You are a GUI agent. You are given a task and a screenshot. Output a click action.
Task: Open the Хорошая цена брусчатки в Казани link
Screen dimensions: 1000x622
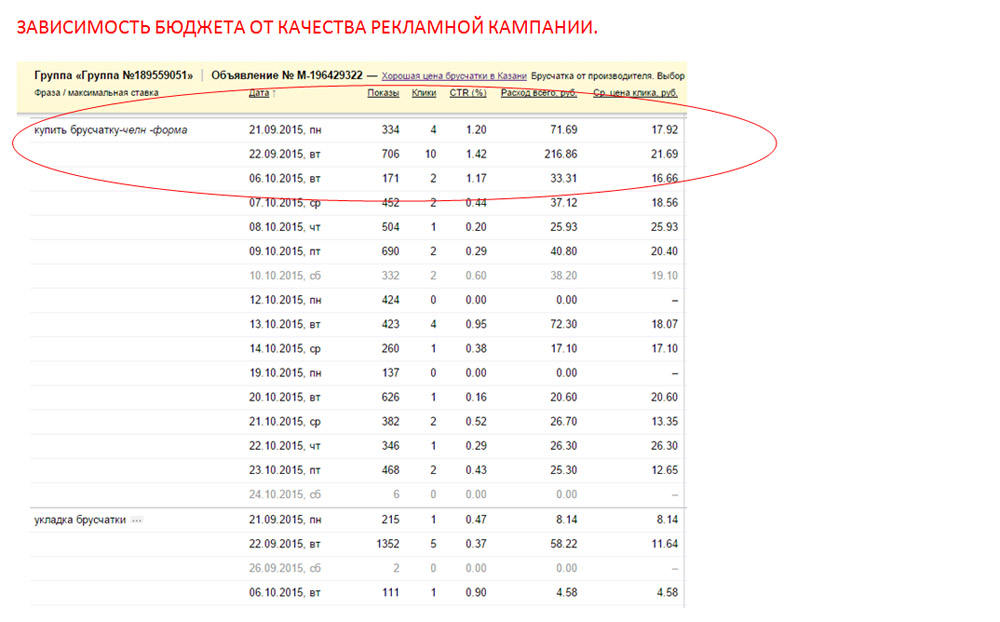454,76
